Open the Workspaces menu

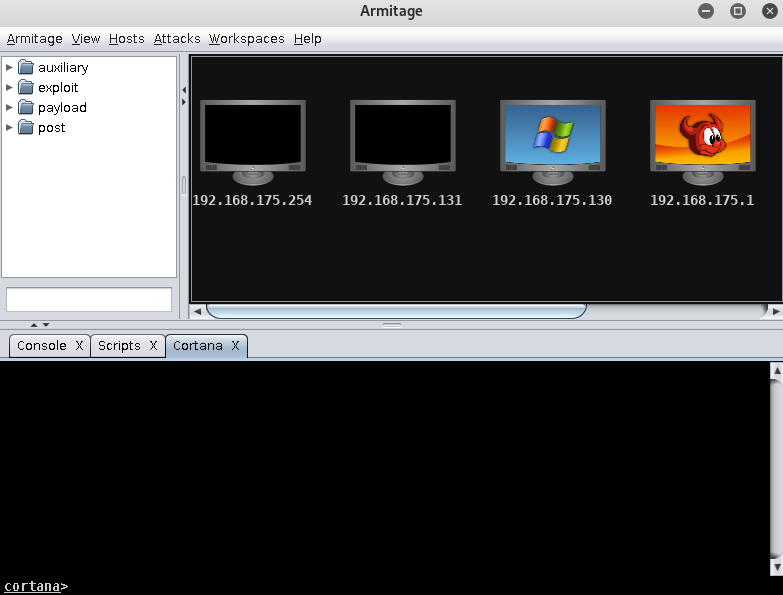coord(247,39)
